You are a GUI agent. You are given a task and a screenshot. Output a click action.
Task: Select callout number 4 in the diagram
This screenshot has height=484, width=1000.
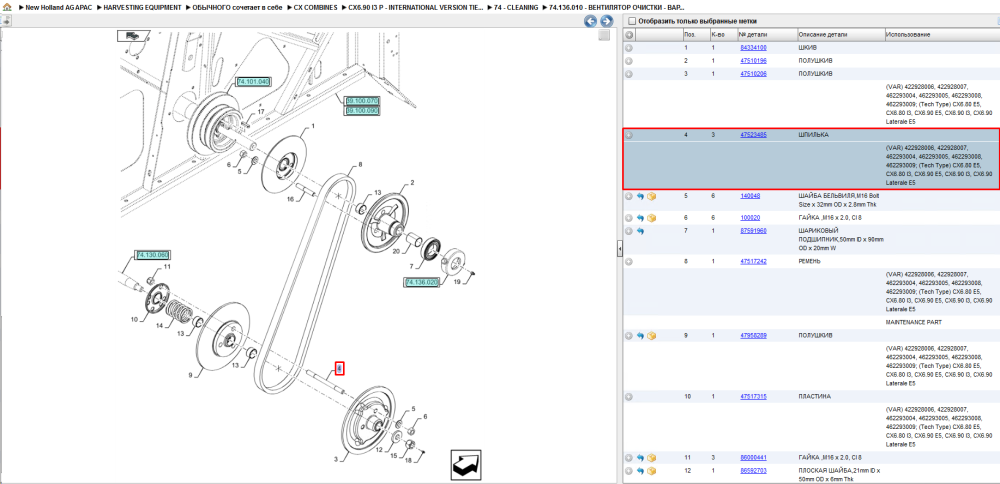tap(340, 368)
